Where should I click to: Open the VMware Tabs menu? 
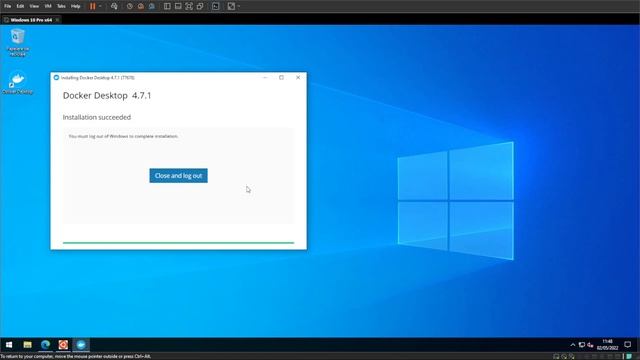(61, 6)
